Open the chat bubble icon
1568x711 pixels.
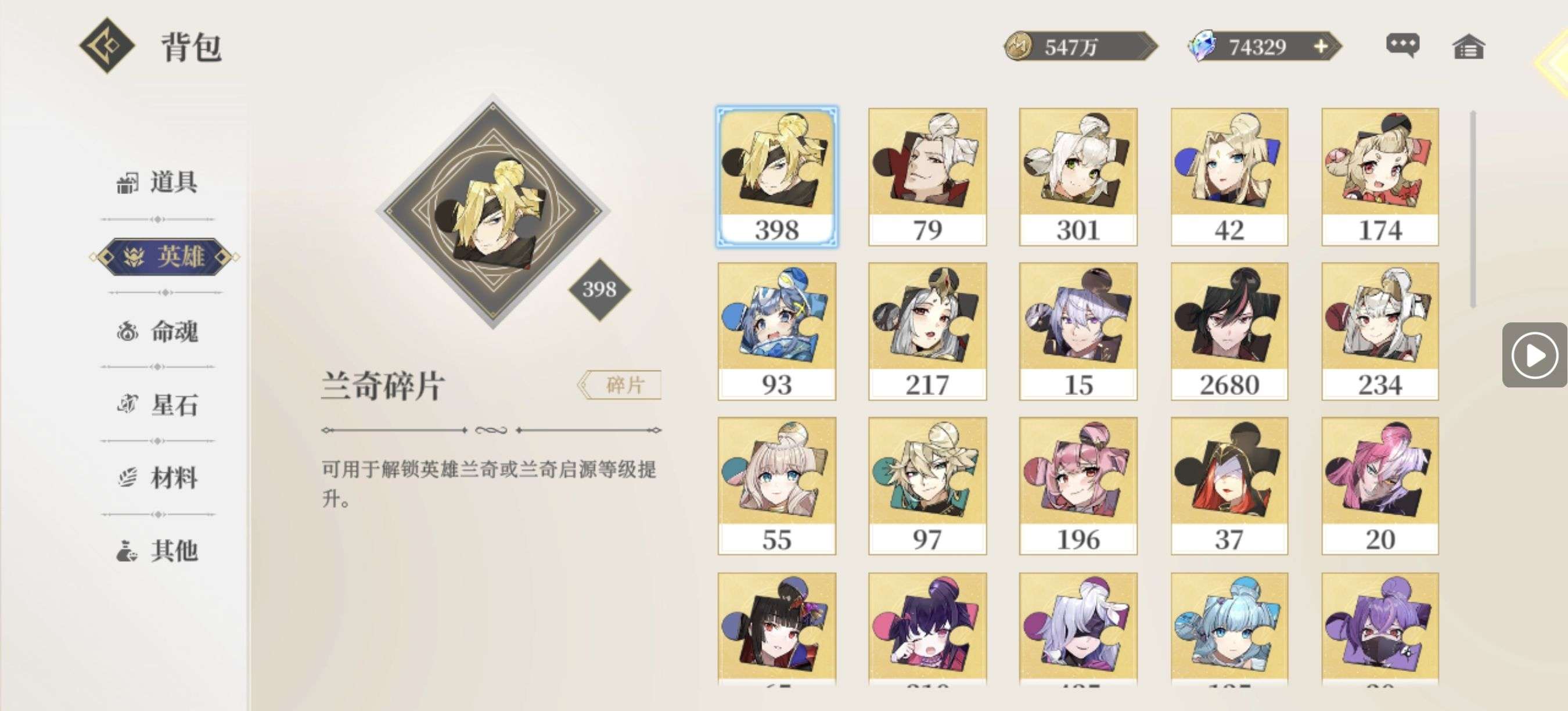[1402, 46]
